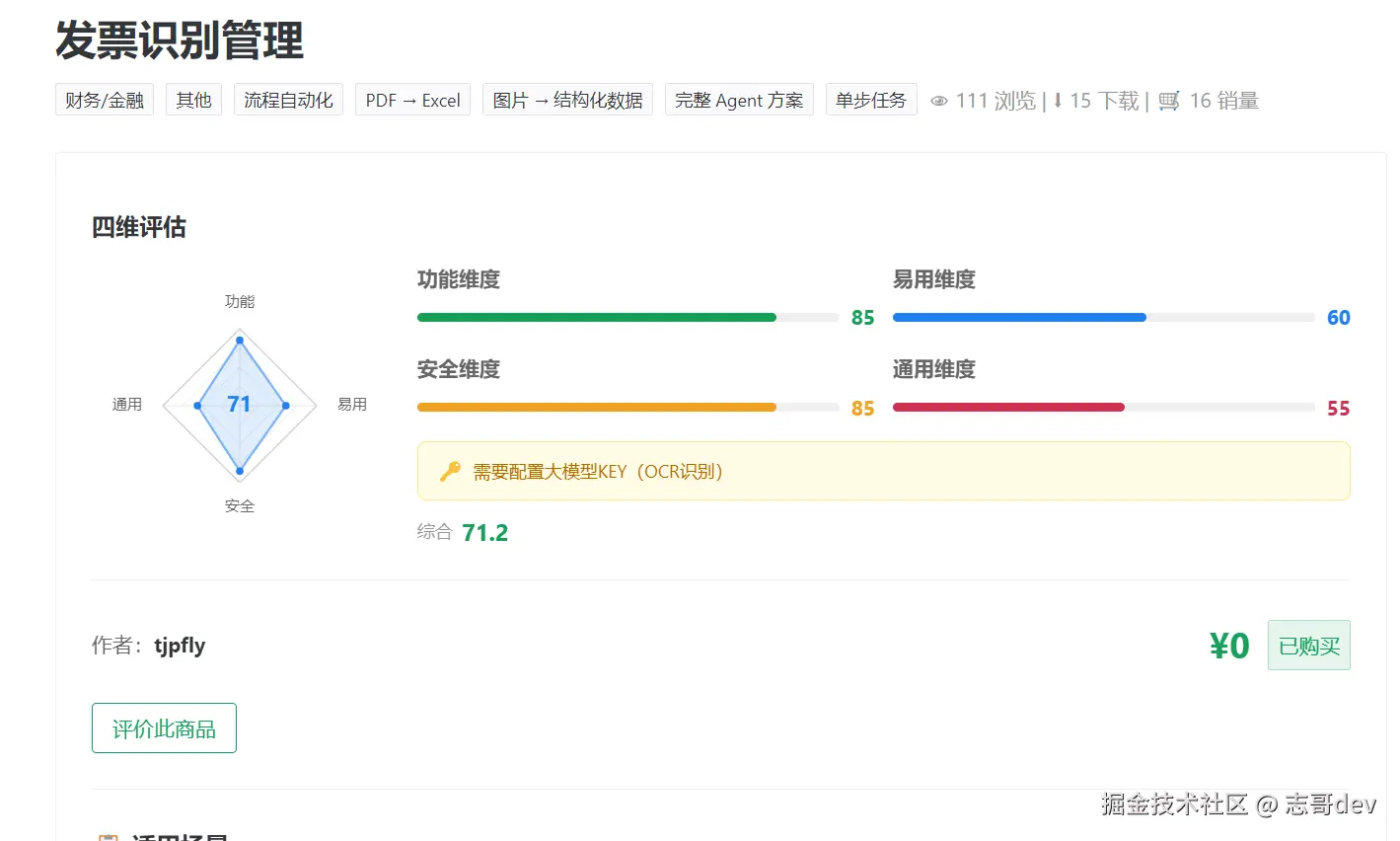Select the 单步任务 tag
1400x841 pixels.
(871, 100)
